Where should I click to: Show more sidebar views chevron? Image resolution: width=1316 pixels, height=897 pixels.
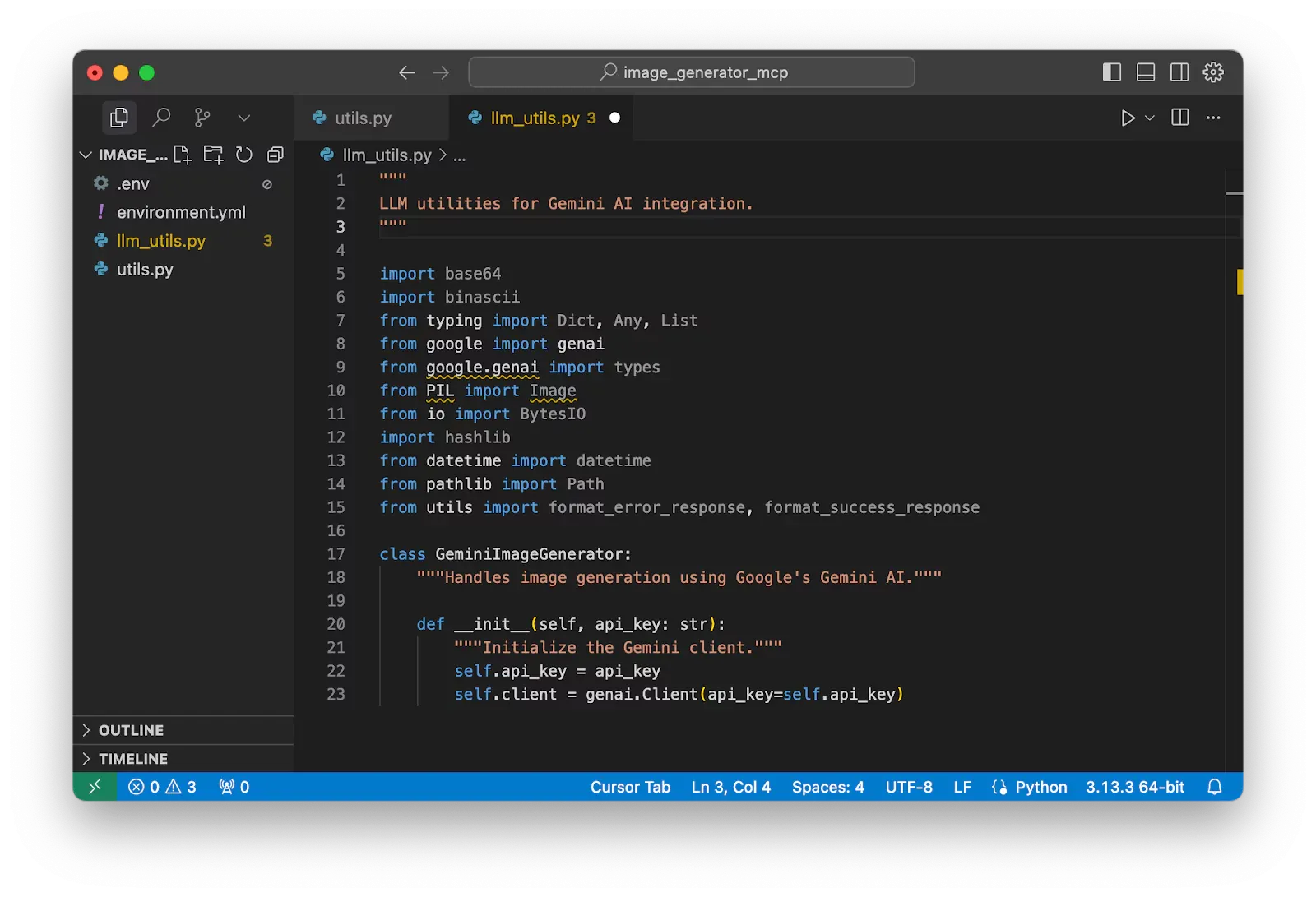pos(243,118)
